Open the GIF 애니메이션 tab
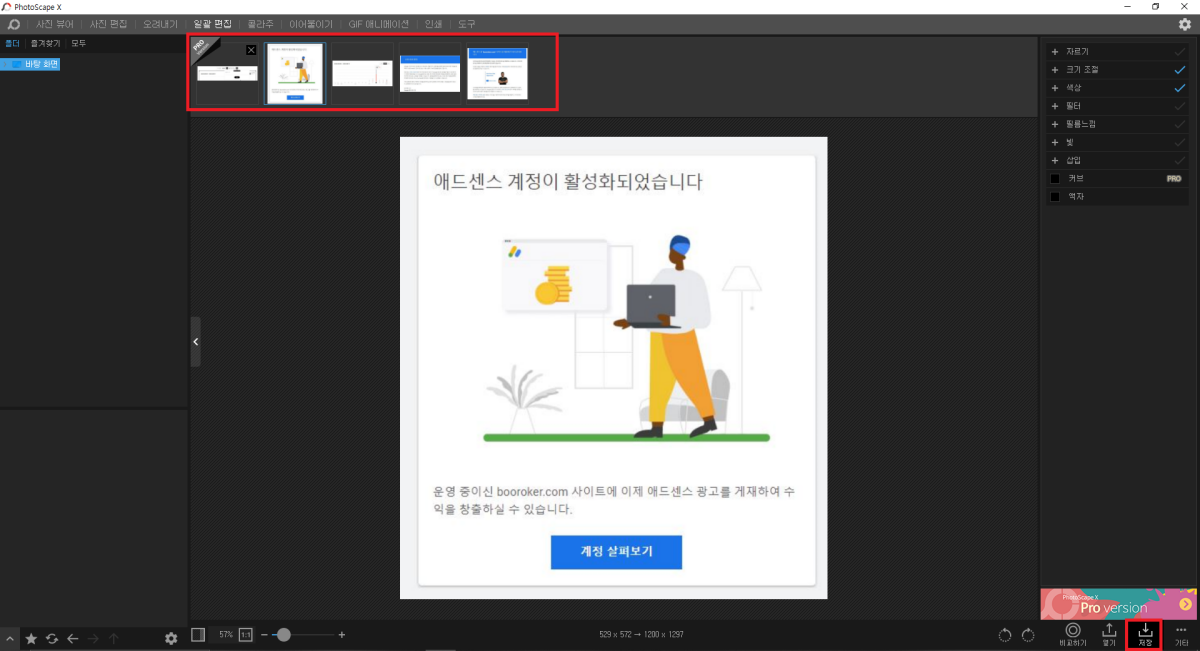 tap(379, 23)
